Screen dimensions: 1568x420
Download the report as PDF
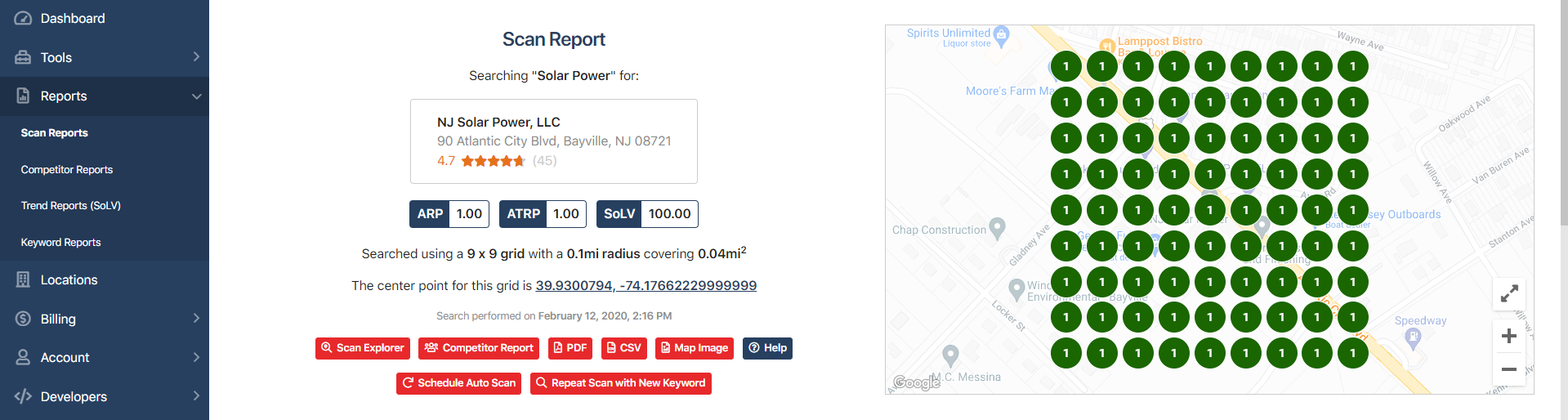(570, 348)
